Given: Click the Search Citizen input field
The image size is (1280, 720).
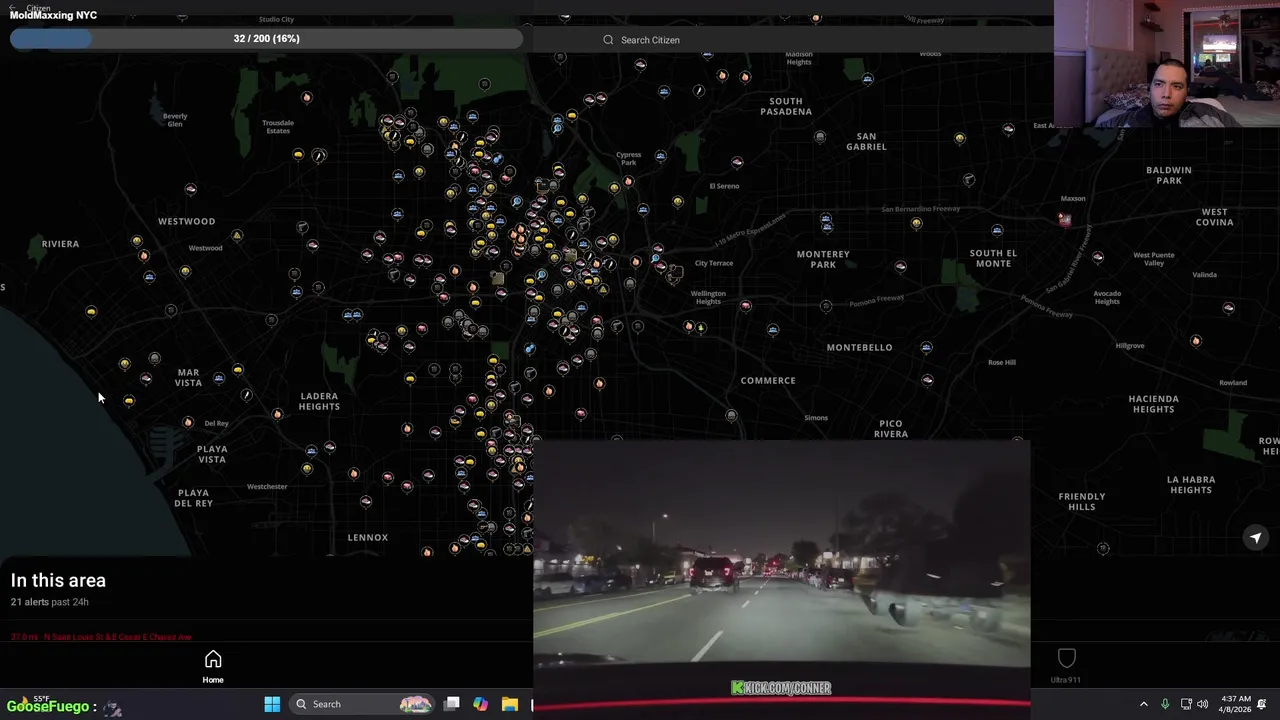Looking at the screenshot, I should click(x=792, y=40).
